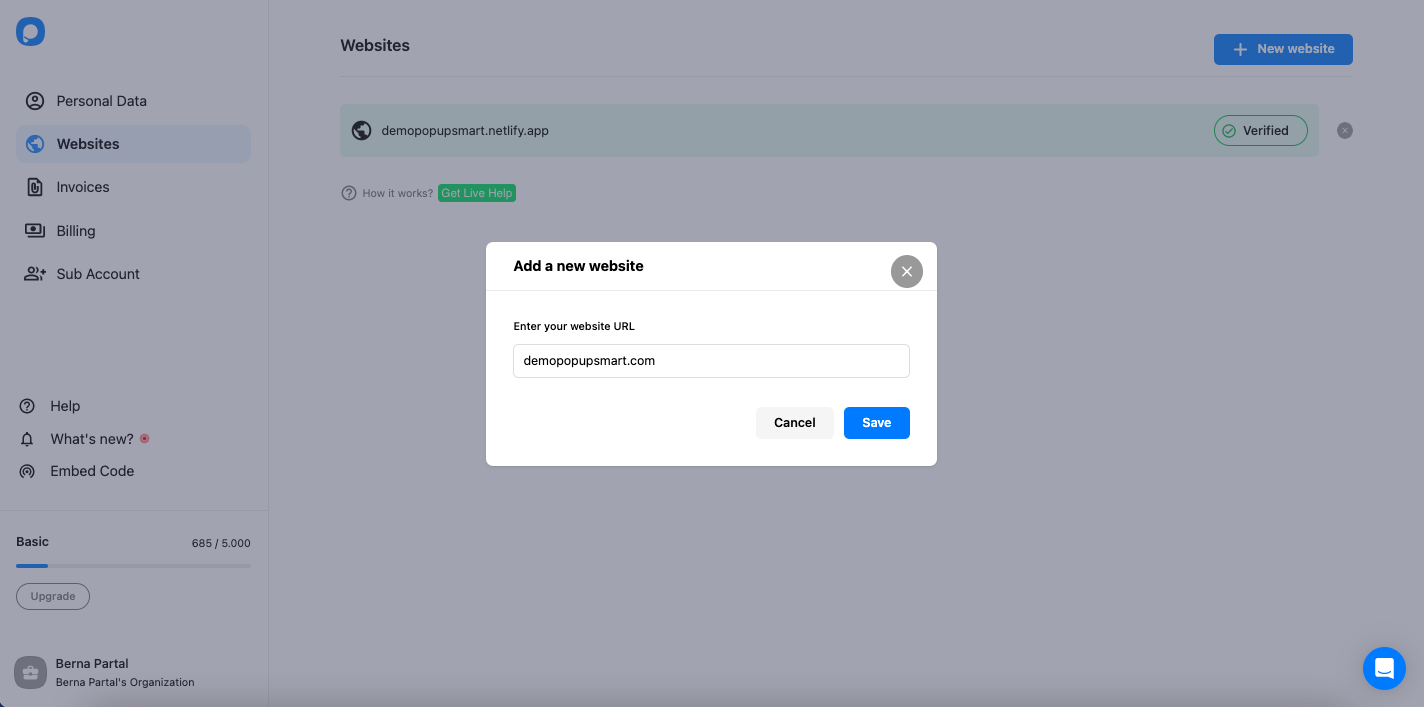Click the Websites page heading
Viewport: 1424px width, 707px height.
(375, 46)
